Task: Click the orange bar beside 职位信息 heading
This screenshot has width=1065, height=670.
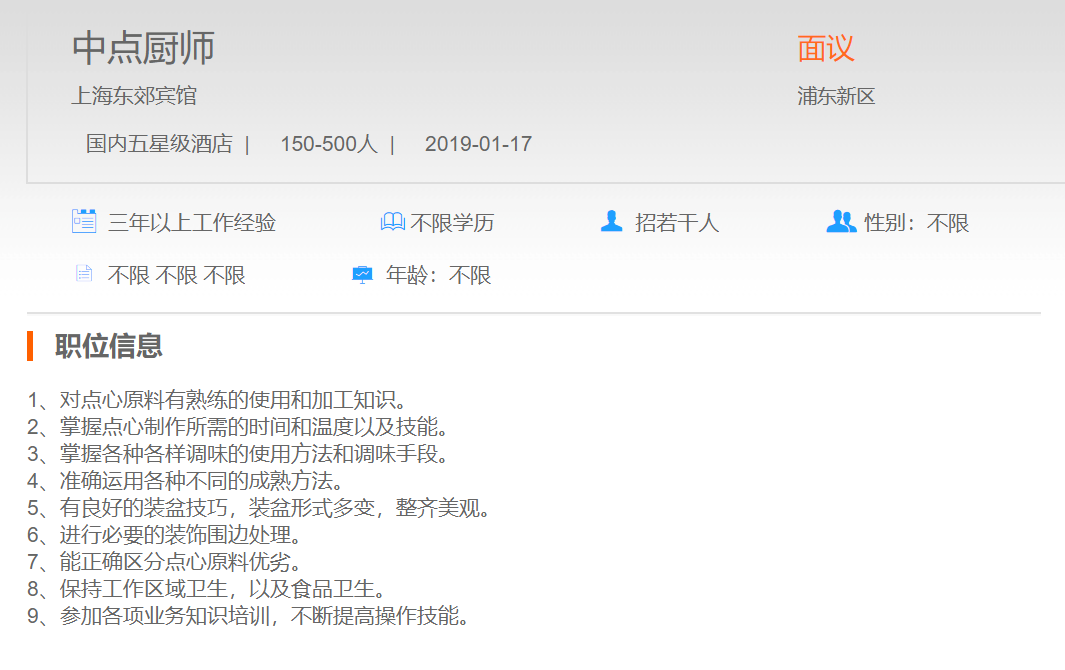Action: click(30, 346)
